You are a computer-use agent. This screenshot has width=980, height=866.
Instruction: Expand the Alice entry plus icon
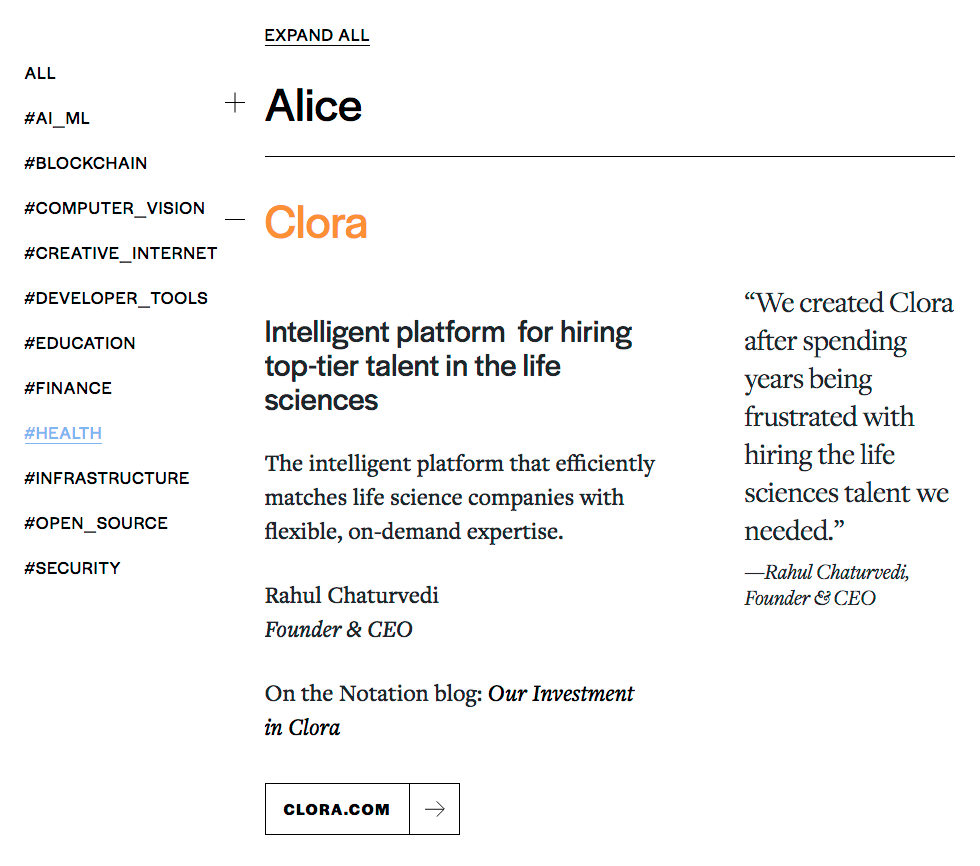[235, 103]
